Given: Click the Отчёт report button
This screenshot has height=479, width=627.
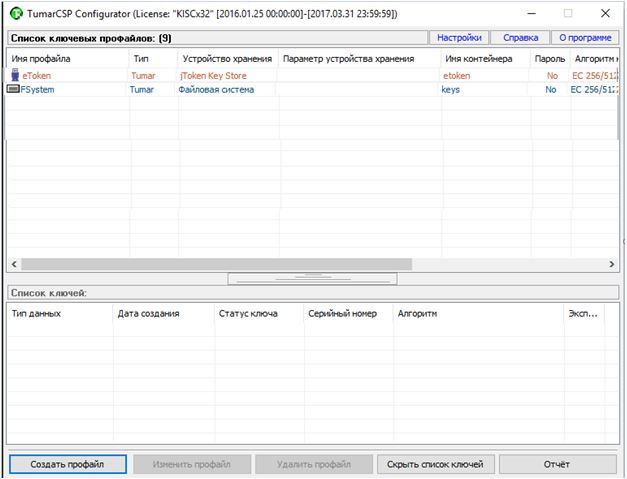Looking at the screenshot, I should 557,464.
